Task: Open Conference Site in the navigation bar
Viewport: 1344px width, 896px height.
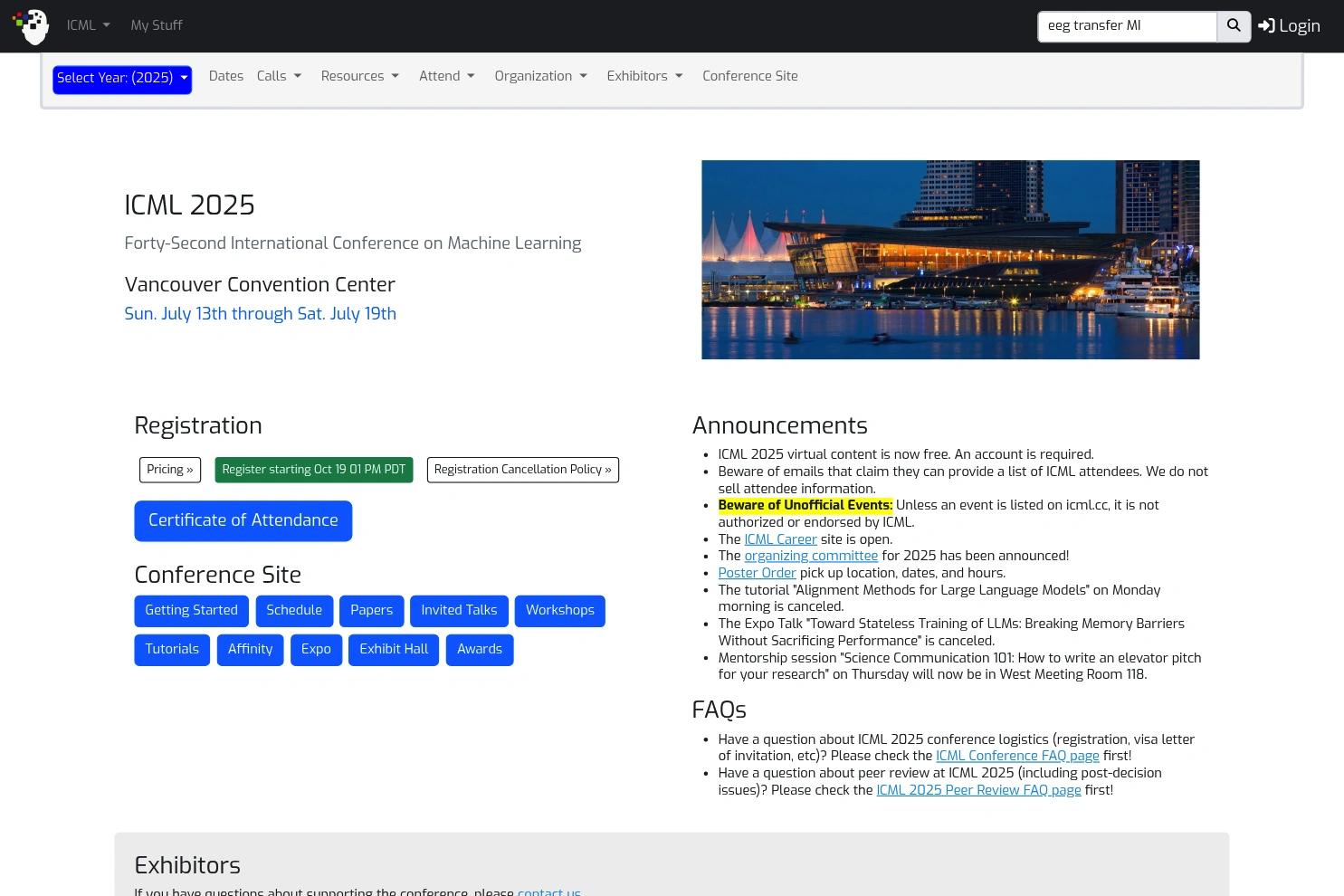Action: tap(750, 77)
